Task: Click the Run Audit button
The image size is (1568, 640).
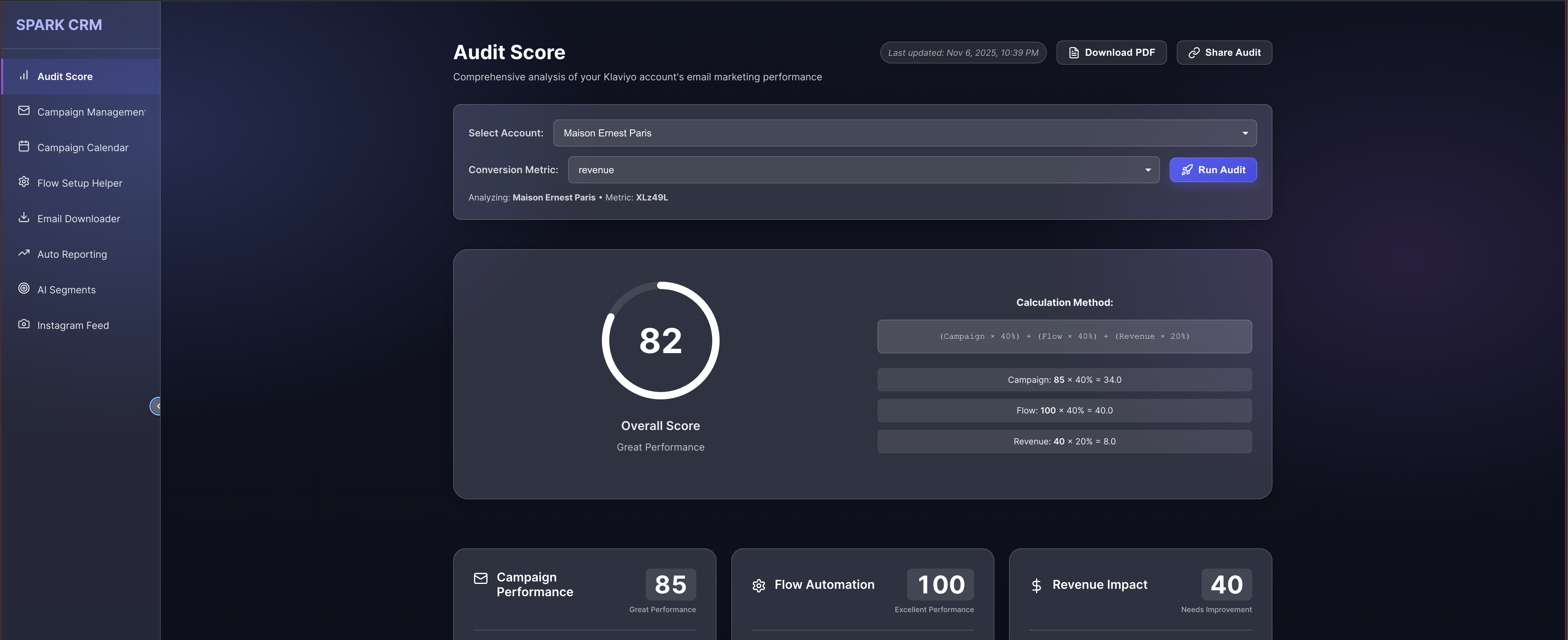Action: click(x=1213, y=170)
